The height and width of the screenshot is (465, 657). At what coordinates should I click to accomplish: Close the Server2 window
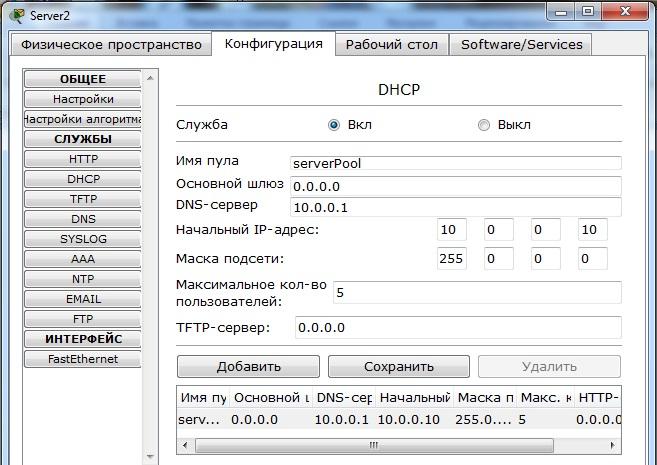pos(625,12)
